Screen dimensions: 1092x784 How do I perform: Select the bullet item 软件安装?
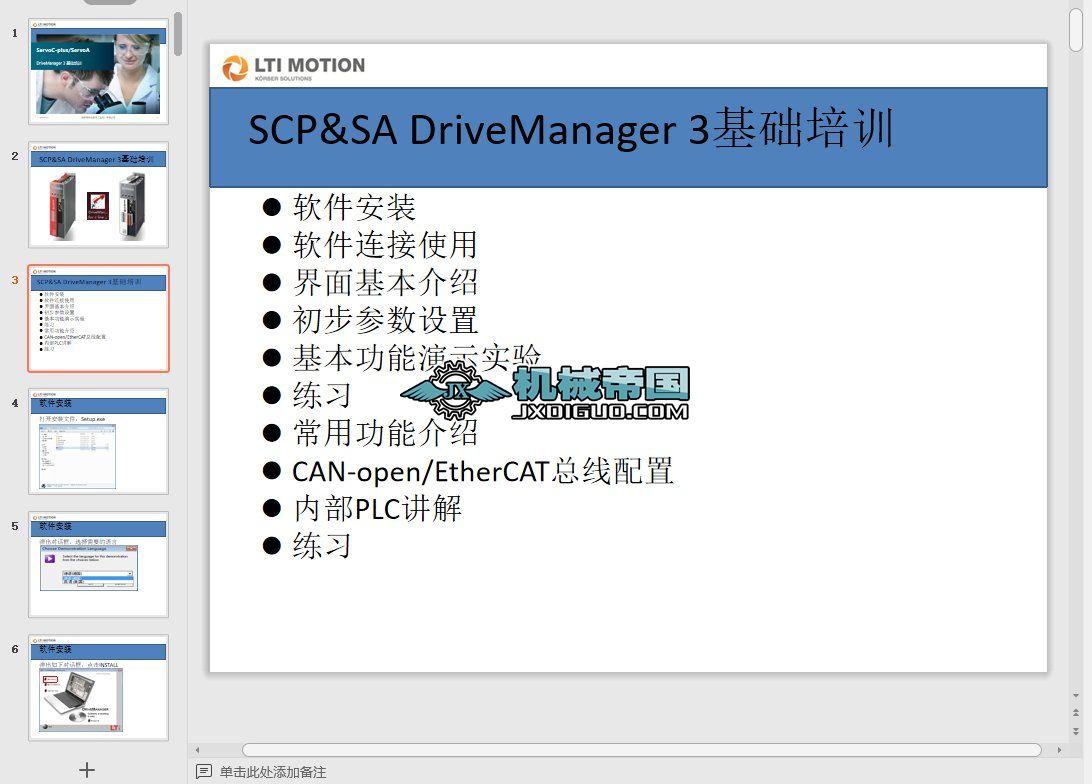[x=354, y=207]
